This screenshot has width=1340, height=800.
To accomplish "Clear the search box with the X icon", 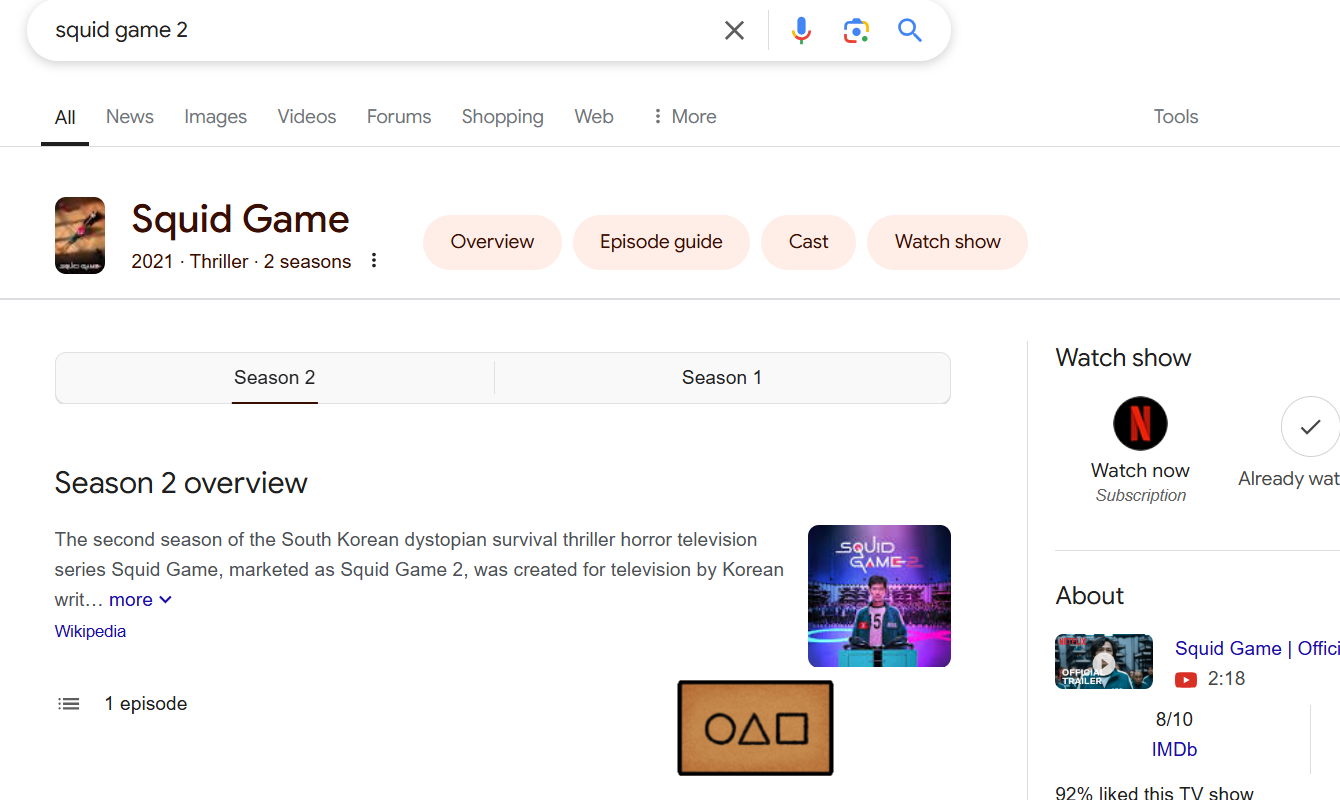I will pyautogui.click(x=734, y=30).
